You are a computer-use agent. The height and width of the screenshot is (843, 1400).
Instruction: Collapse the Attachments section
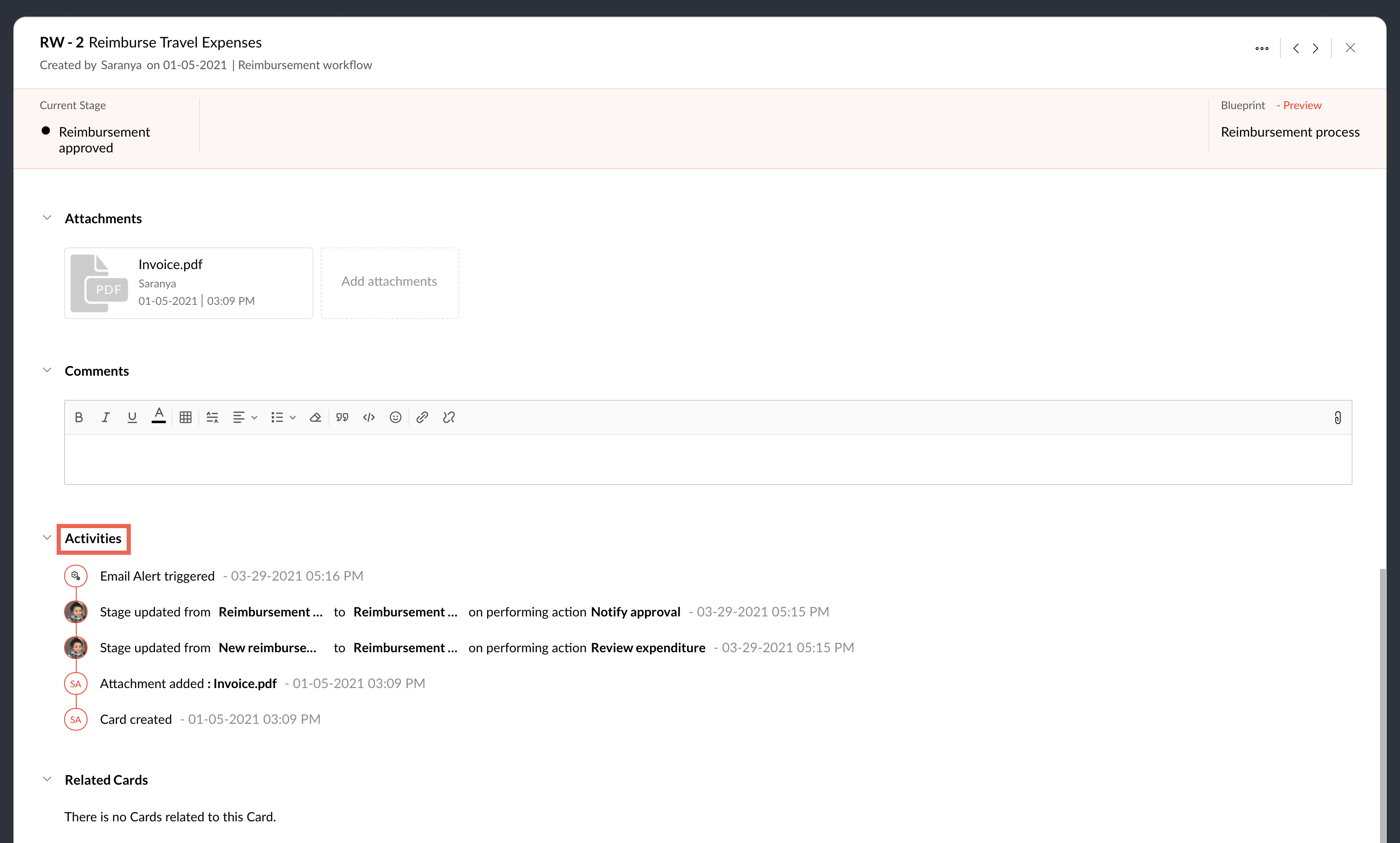point(47,218)
